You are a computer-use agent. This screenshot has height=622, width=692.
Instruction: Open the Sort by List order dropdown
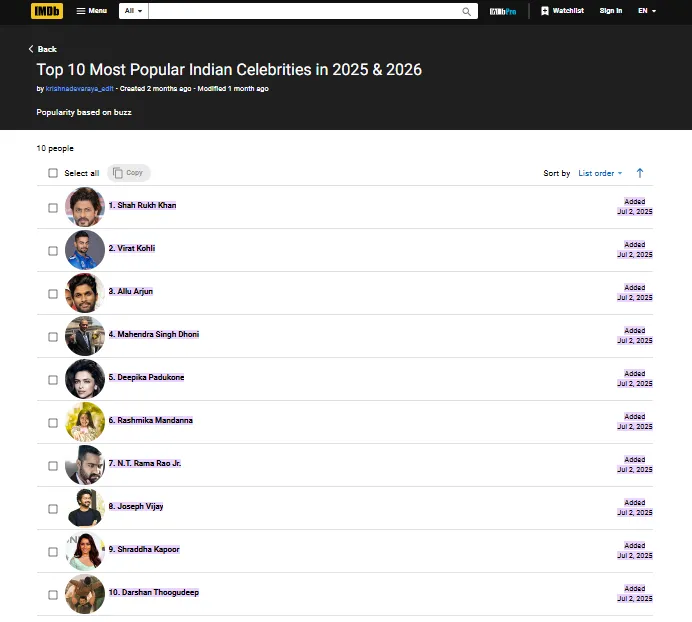pyautogui.click(x=600, y=173)
